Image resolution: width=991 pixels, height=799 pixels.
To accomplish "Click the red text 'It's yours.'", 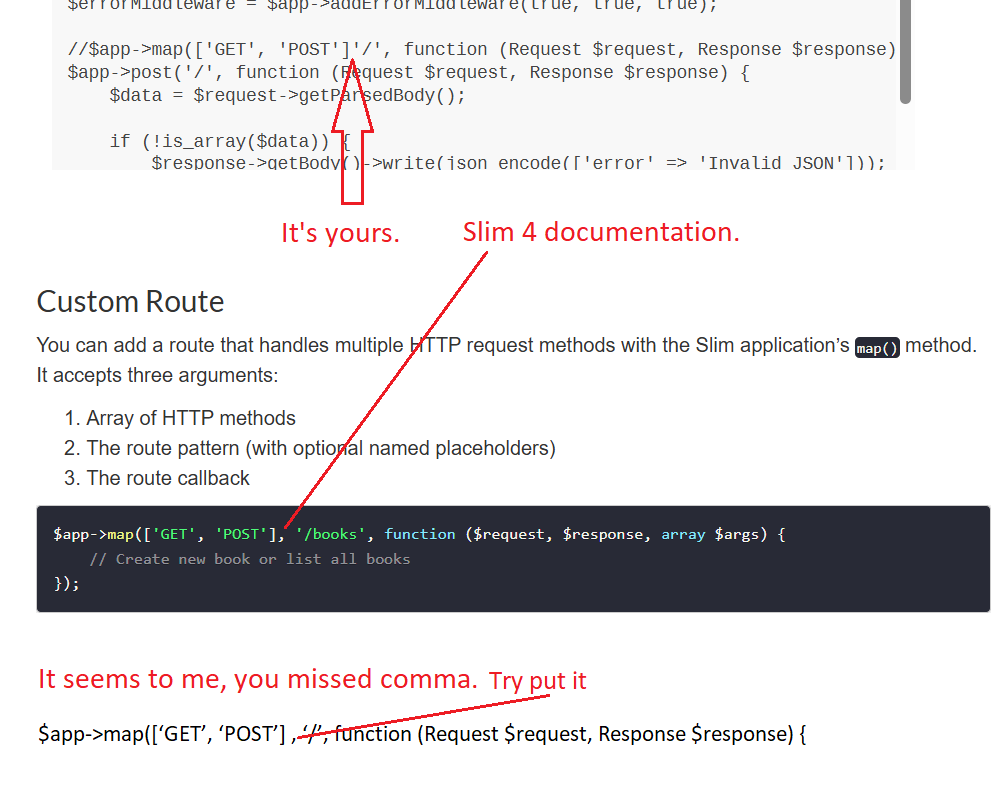I will pos(340,233).
